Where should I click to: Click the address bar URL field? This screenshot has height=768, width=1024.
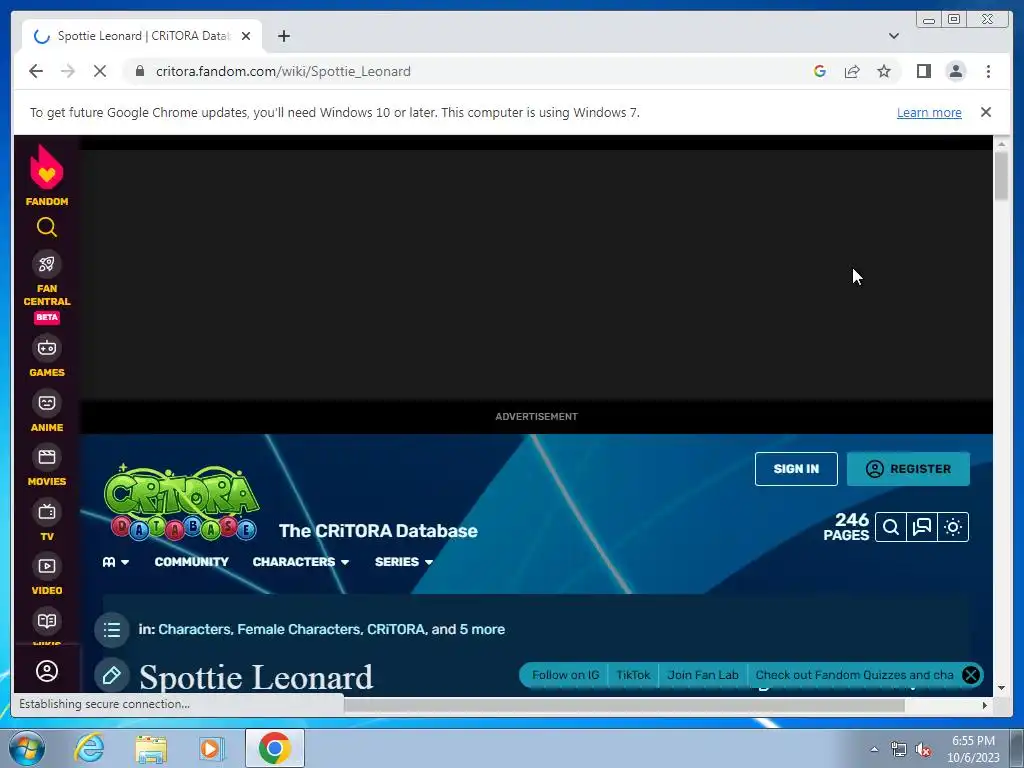pyautogui.click(x=470, y=71)
